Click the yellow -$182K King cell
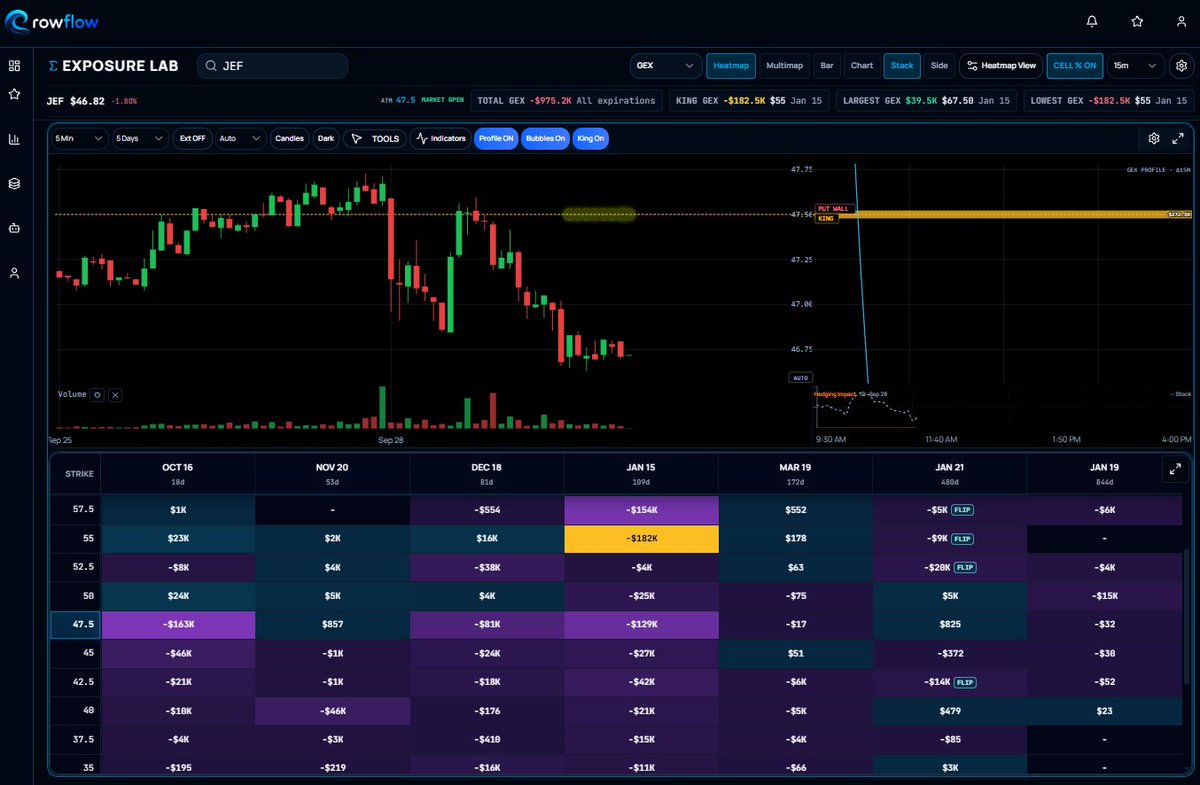The height and width of the screenshot is (785, 1200). [x=641, y=540]
